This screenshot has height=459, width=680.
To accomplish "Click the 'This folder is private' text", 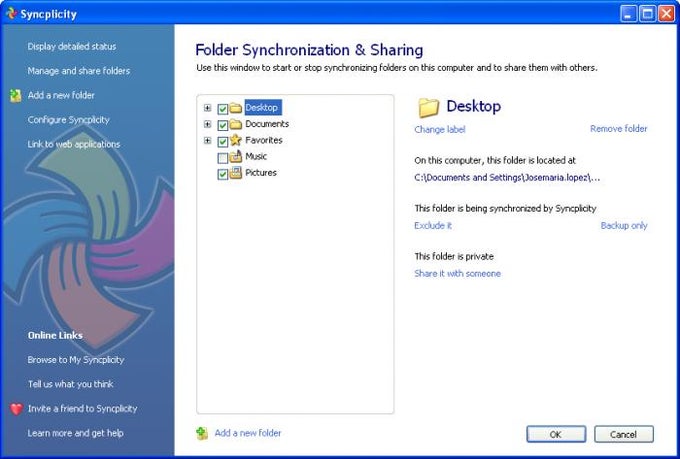I will (x=454, y=256).
